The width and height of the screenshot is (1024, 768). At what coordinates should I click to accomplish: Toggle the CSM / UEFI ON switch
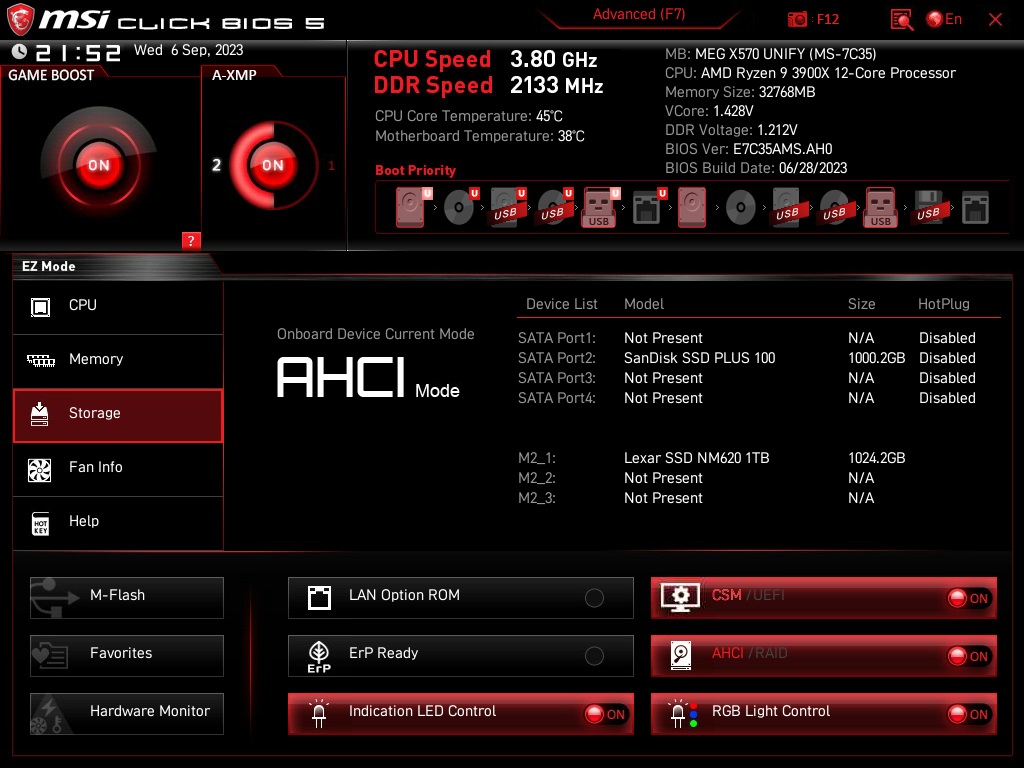[968, 598]
